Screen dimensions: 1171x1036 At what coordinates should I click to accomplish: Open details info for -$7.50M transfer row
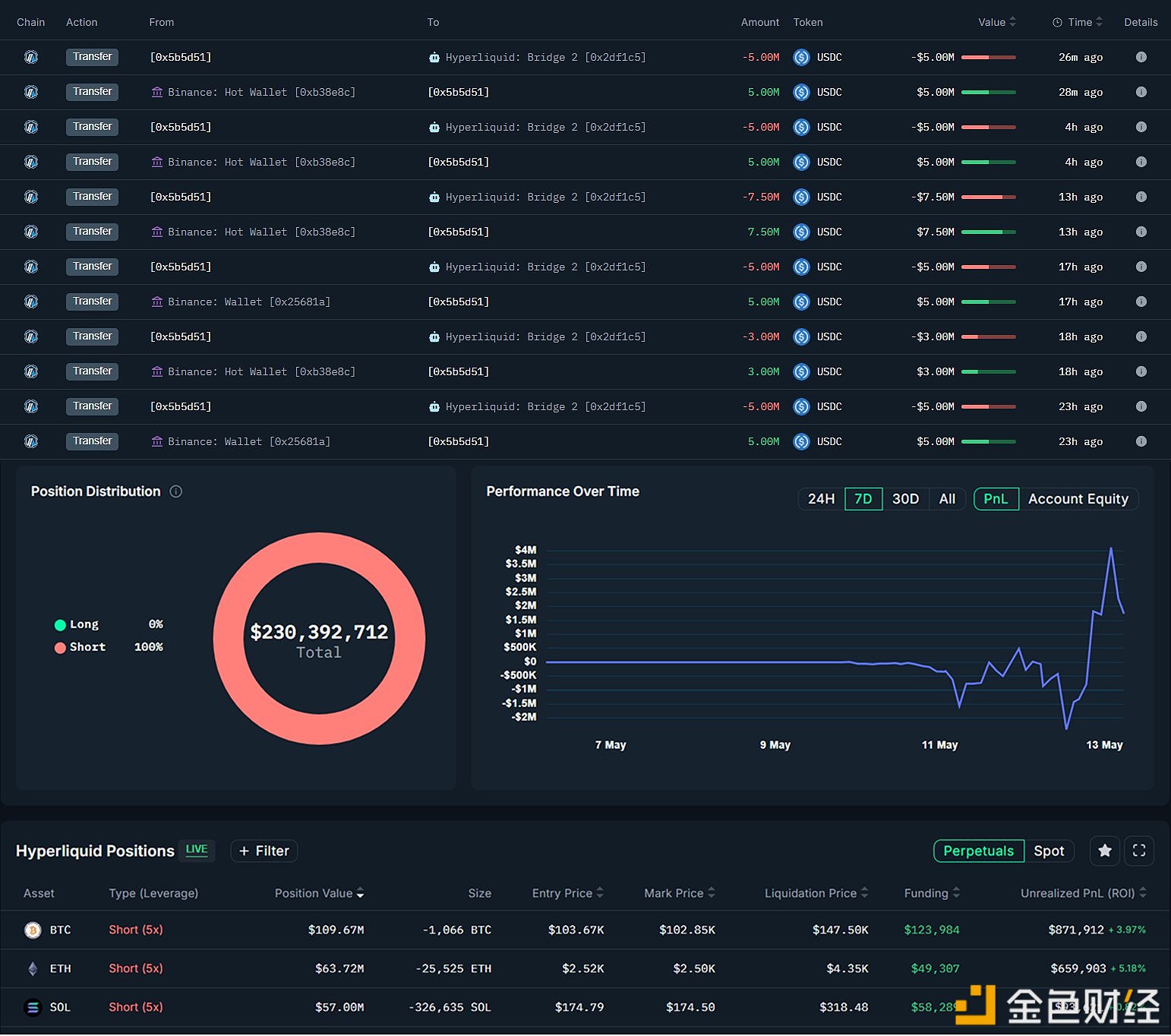pos(1141,197)
